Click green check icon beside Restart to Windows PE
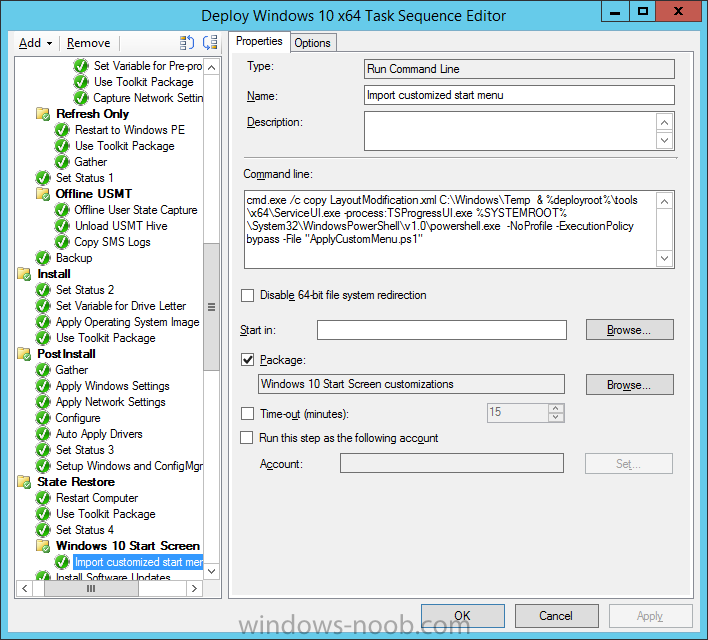Viewport: 708px width, 640px height. [62, 130]
